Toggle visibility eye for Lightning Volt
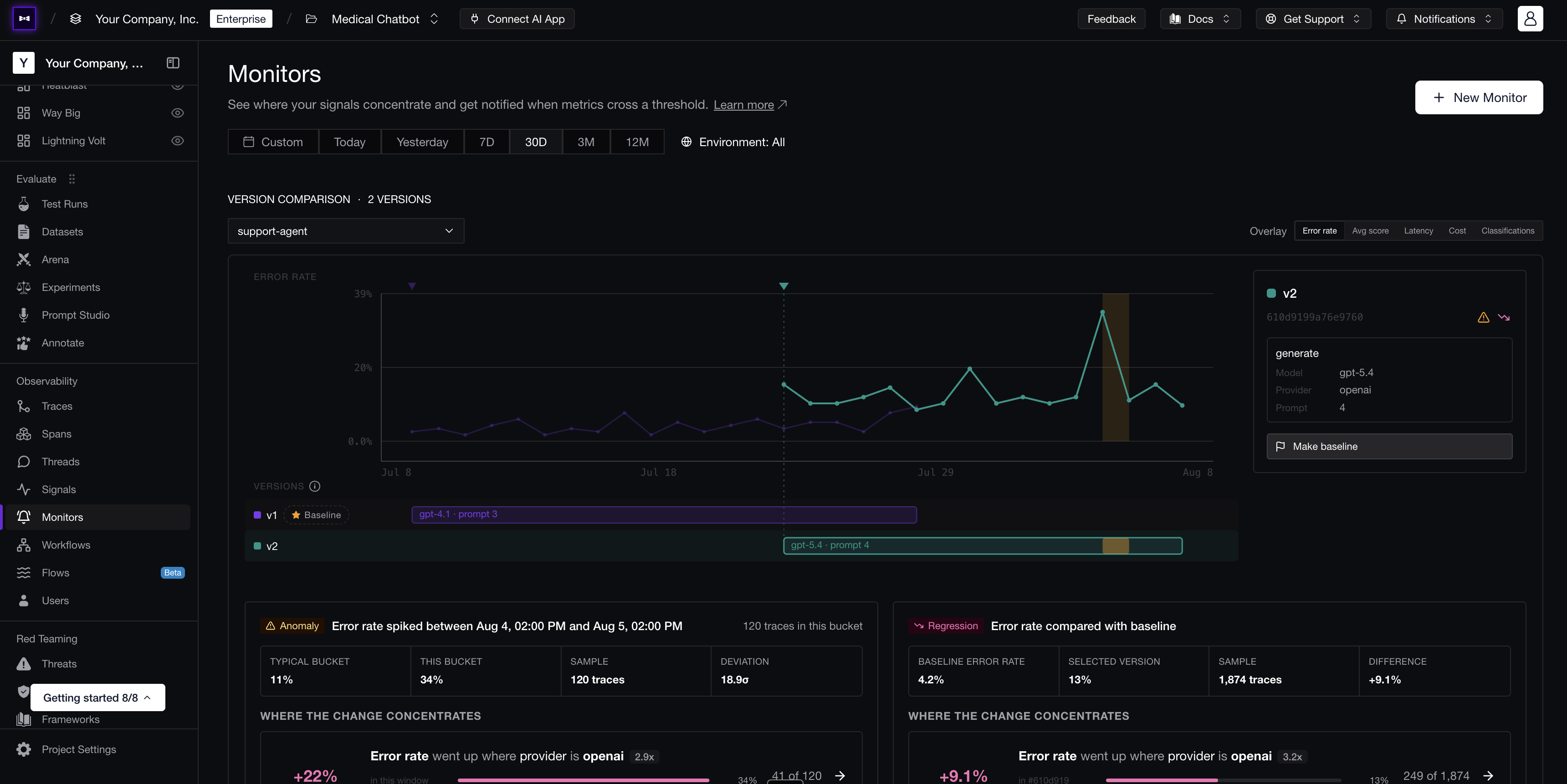1567x784 pixels. coord(177,141)
